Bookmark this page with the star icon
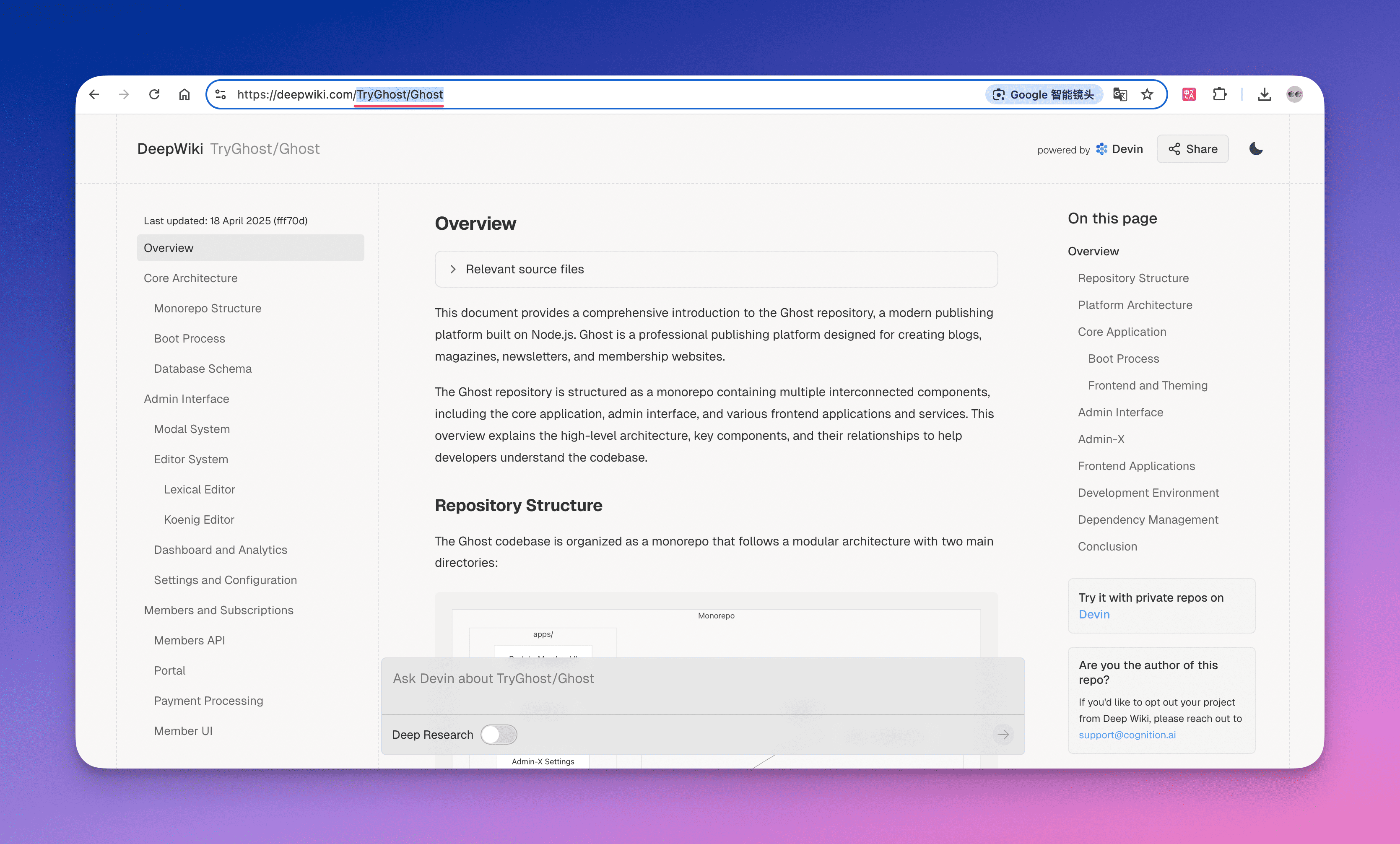The image size is (1400, 844). 1147,94
